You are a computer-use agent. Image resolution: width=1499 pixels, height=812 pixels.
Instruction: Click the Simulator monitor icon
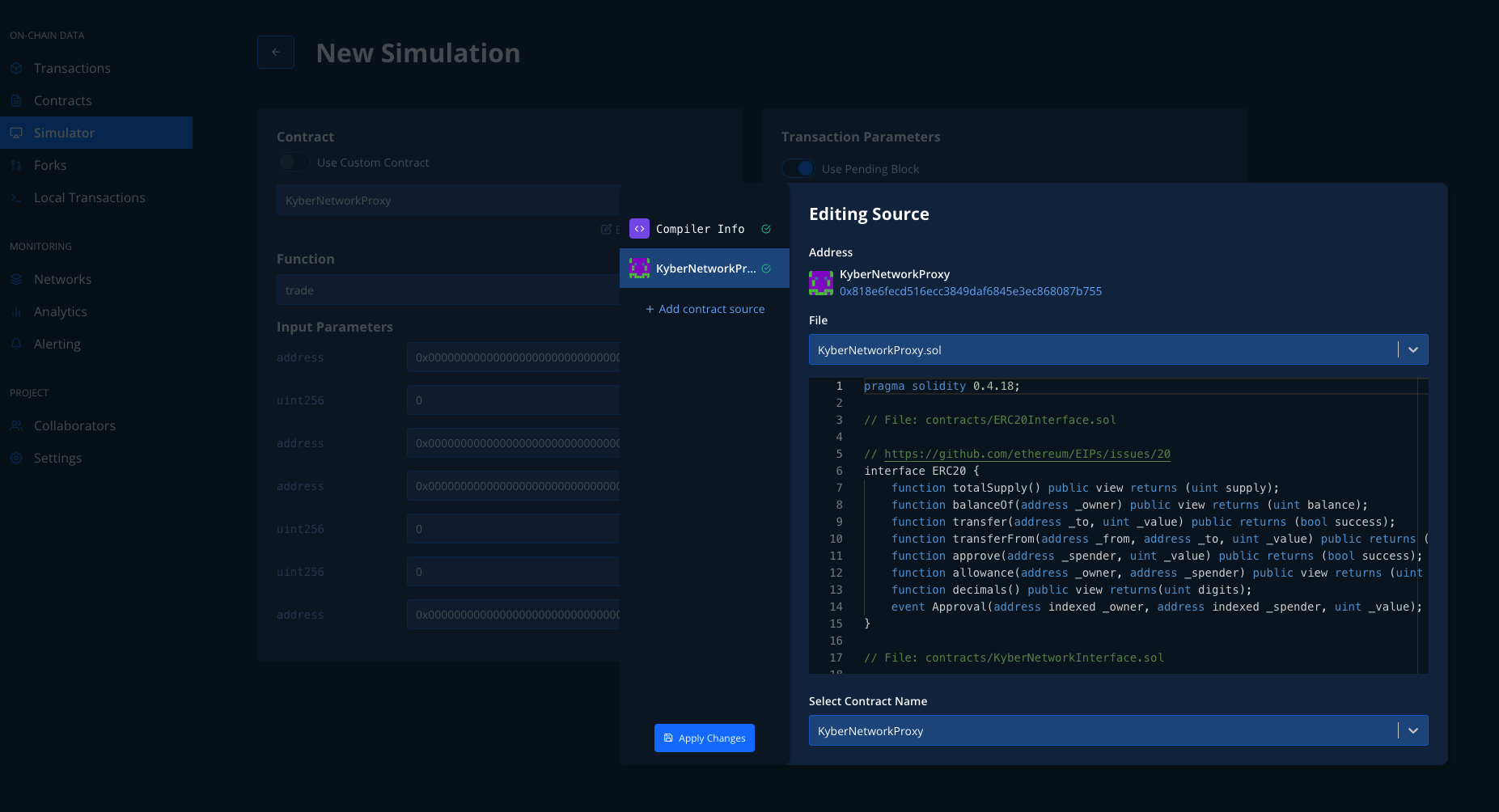pos(16,133)
